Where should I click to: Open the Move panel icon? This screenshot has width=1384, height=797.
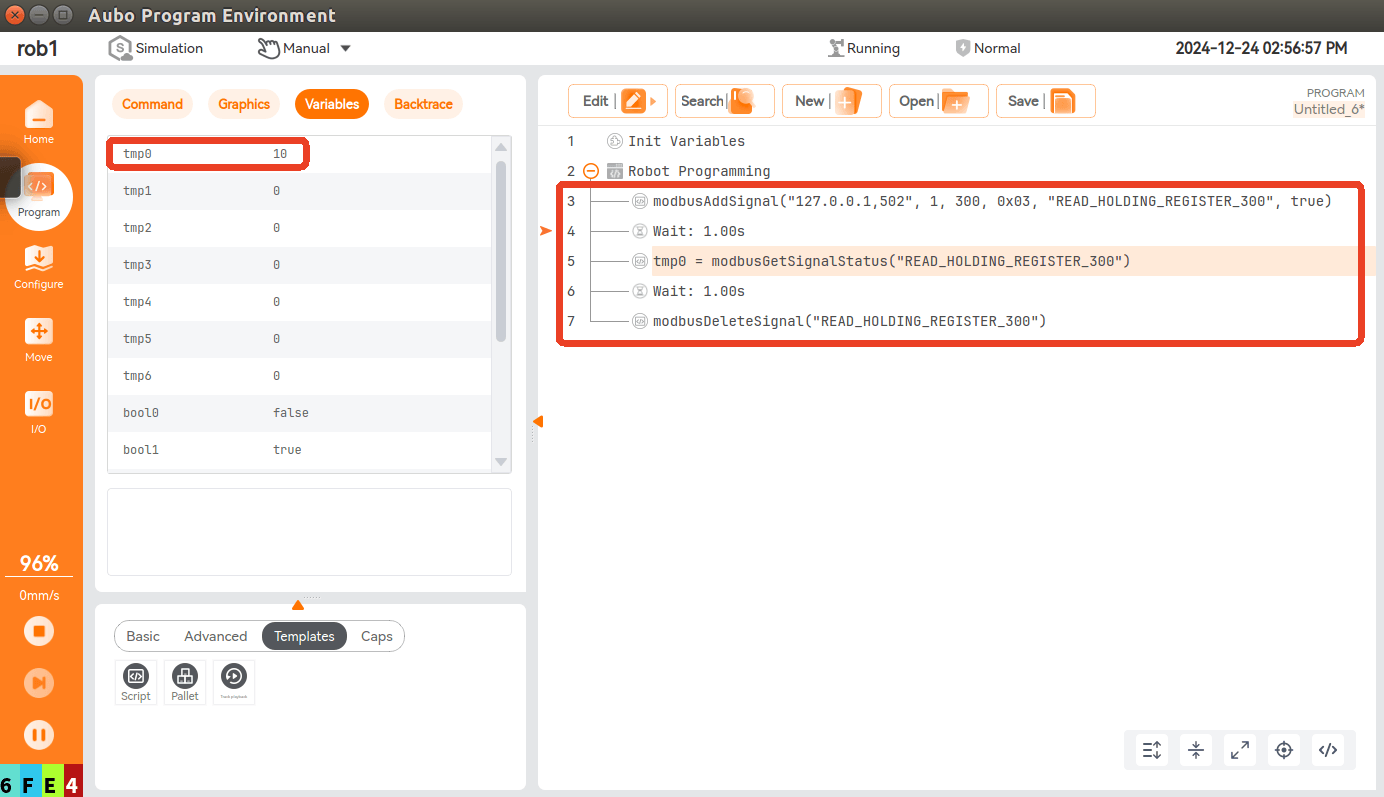tap(39, 340)
